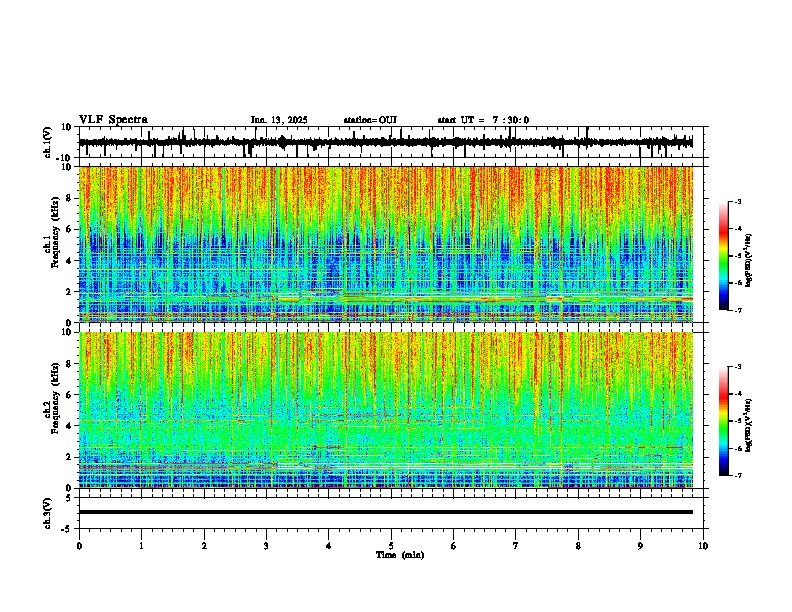Click the '-3' value on ch.1 colorbar

(738, 201)
